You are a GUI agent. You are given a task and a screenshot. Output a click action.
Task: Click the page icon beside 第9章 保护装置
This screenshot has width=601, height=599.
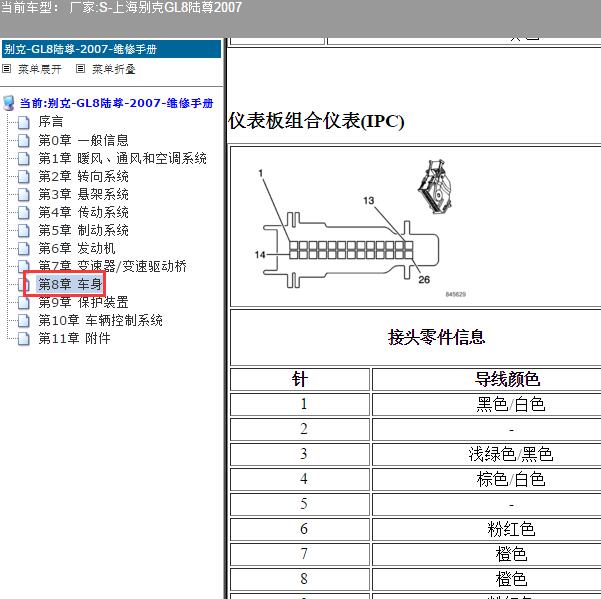24,303
